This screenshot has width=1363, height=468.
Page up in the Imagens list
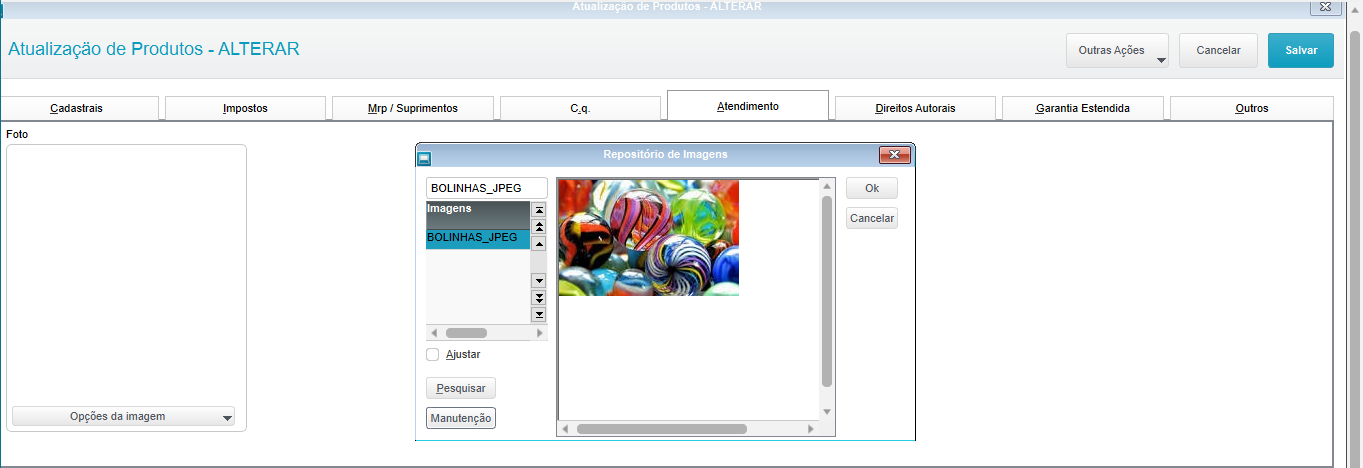pyautogui.click(x=538, y=227)
